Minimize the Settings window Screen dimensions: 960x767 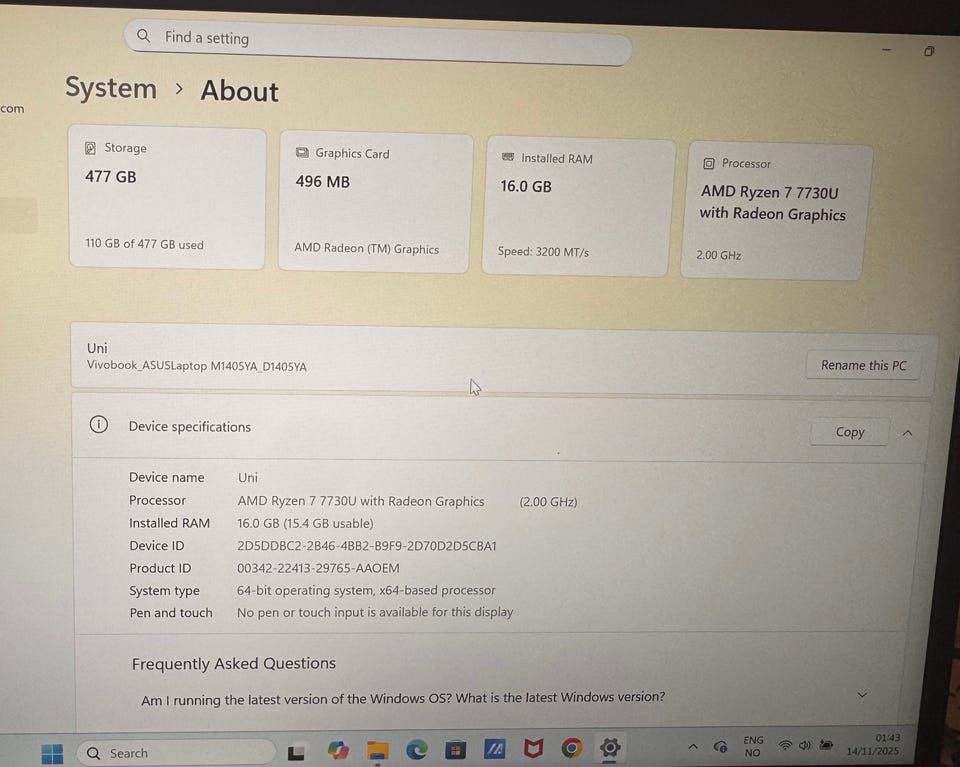(886, 49)
